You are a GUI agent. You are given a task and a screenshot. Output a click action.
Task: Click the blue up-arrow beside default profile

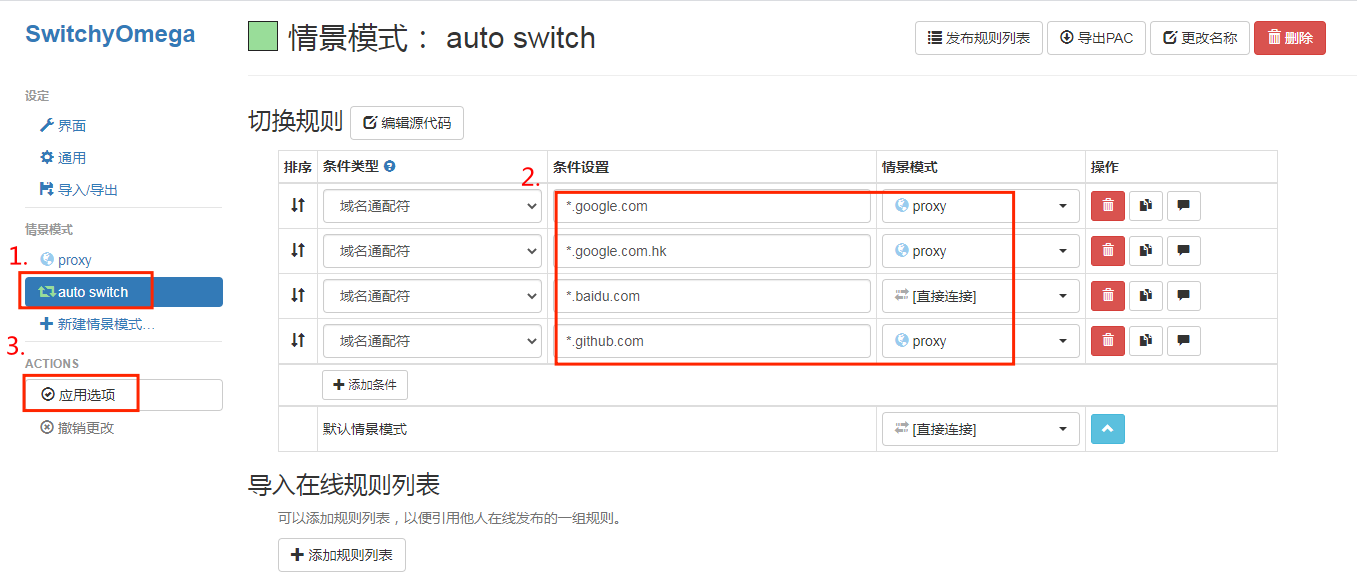click(x=1108, y=429)
